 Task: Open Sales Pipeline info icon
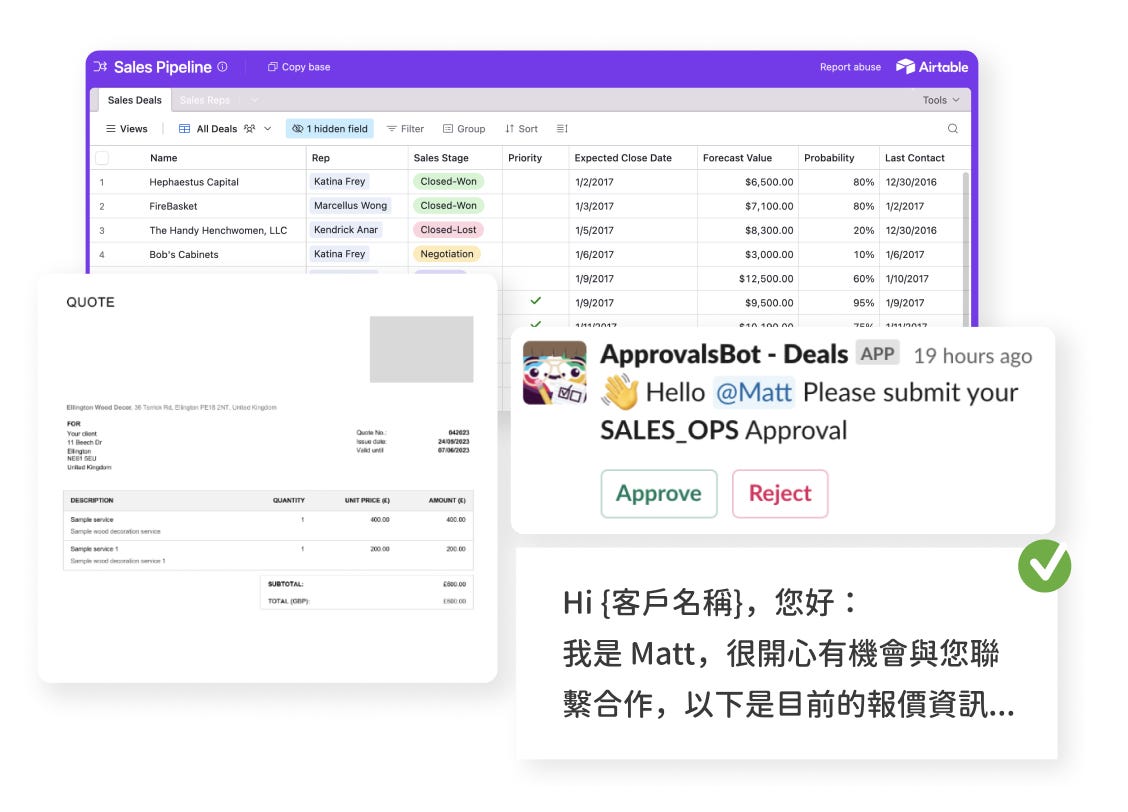point(223,67)
